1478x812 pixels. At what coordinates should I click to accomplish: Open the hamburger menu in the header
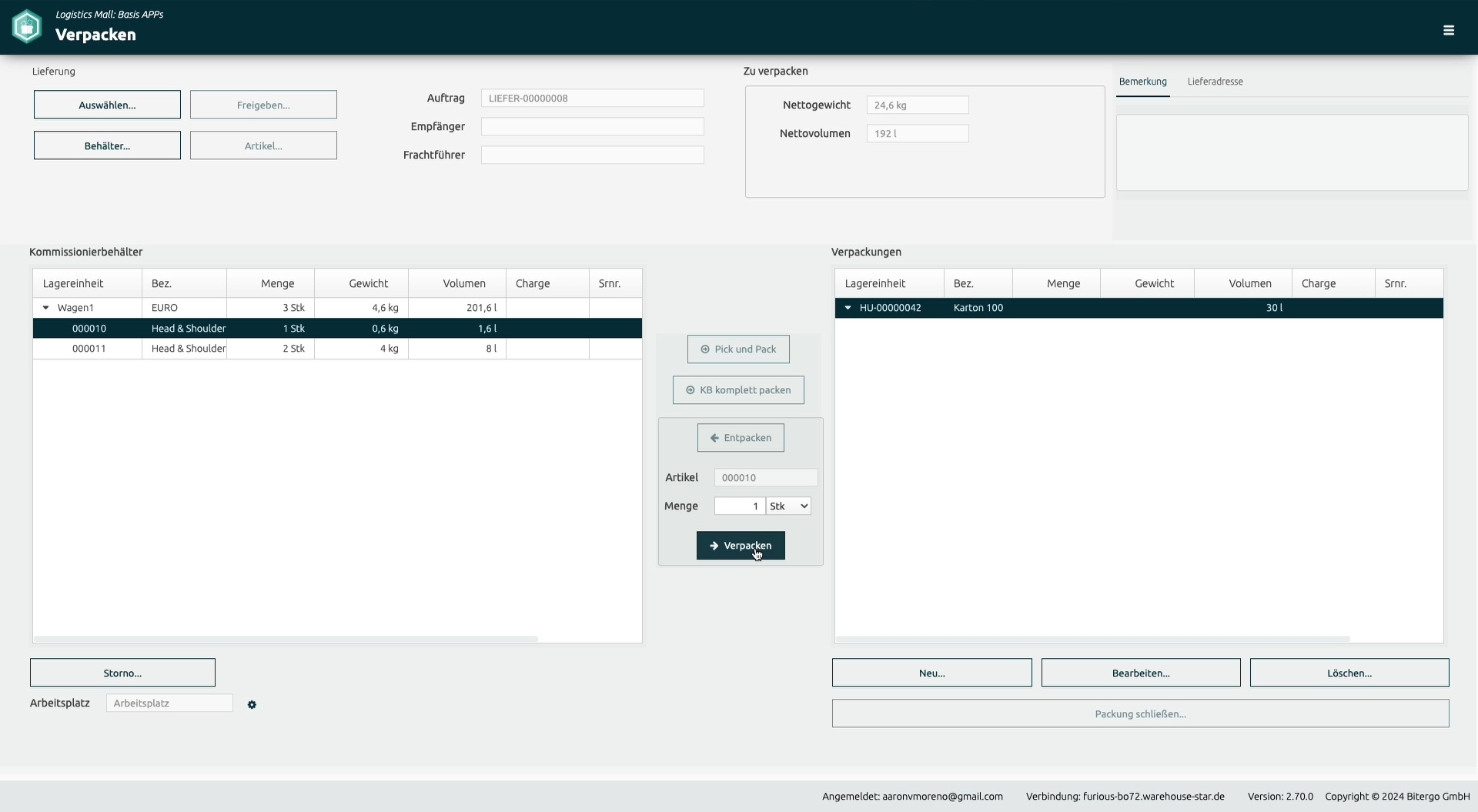pyautogui.click(x=1448, y=30)
